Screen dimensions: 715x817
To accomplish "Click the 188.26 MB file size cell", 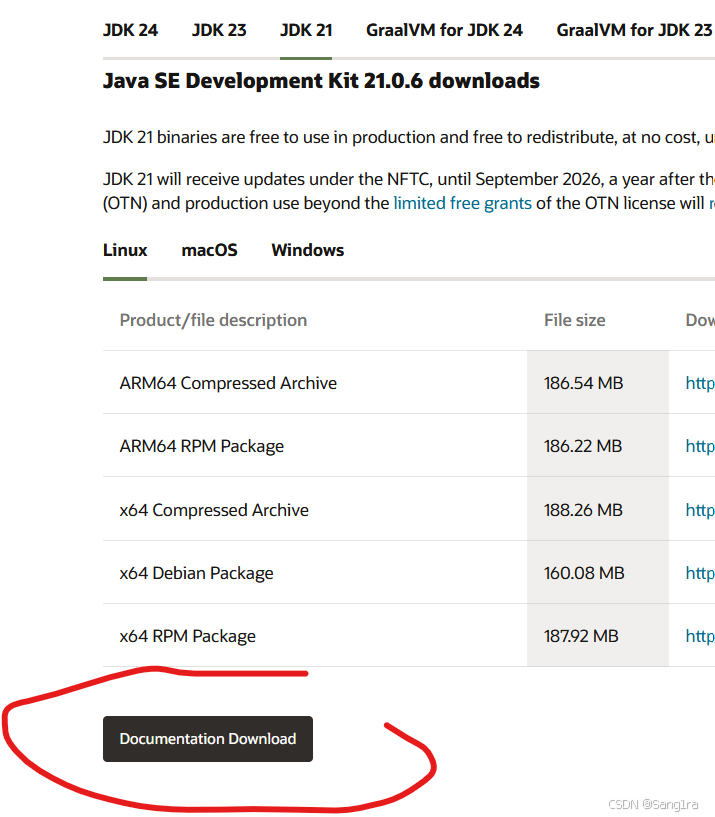I will (598, 510).
